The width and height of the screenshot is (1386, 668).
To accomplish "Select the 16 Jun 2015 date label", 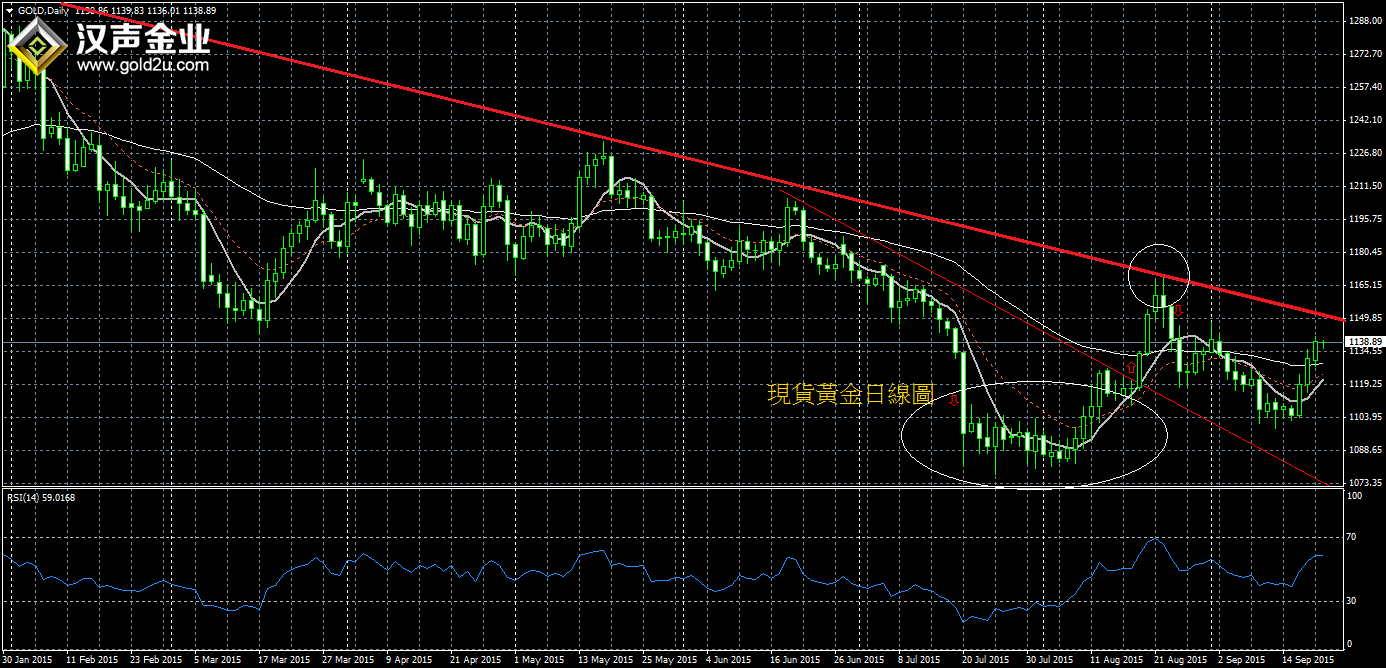I will 794,660.
